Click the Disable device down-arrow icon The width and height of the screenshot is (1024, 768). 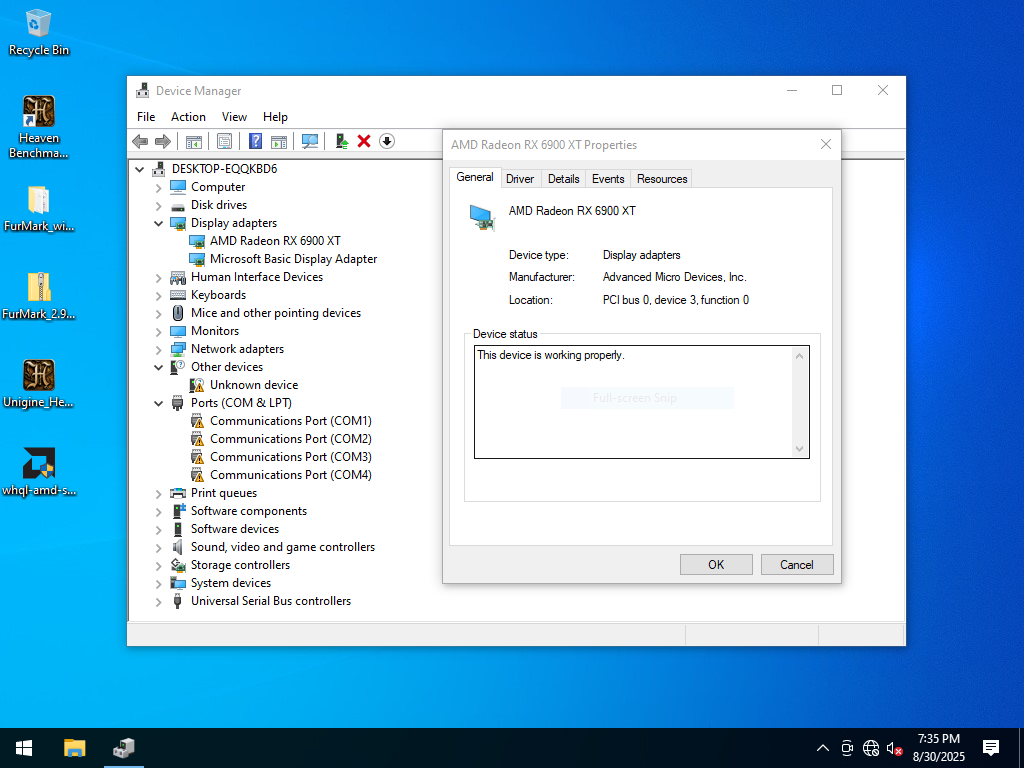[x=387, y=141]
